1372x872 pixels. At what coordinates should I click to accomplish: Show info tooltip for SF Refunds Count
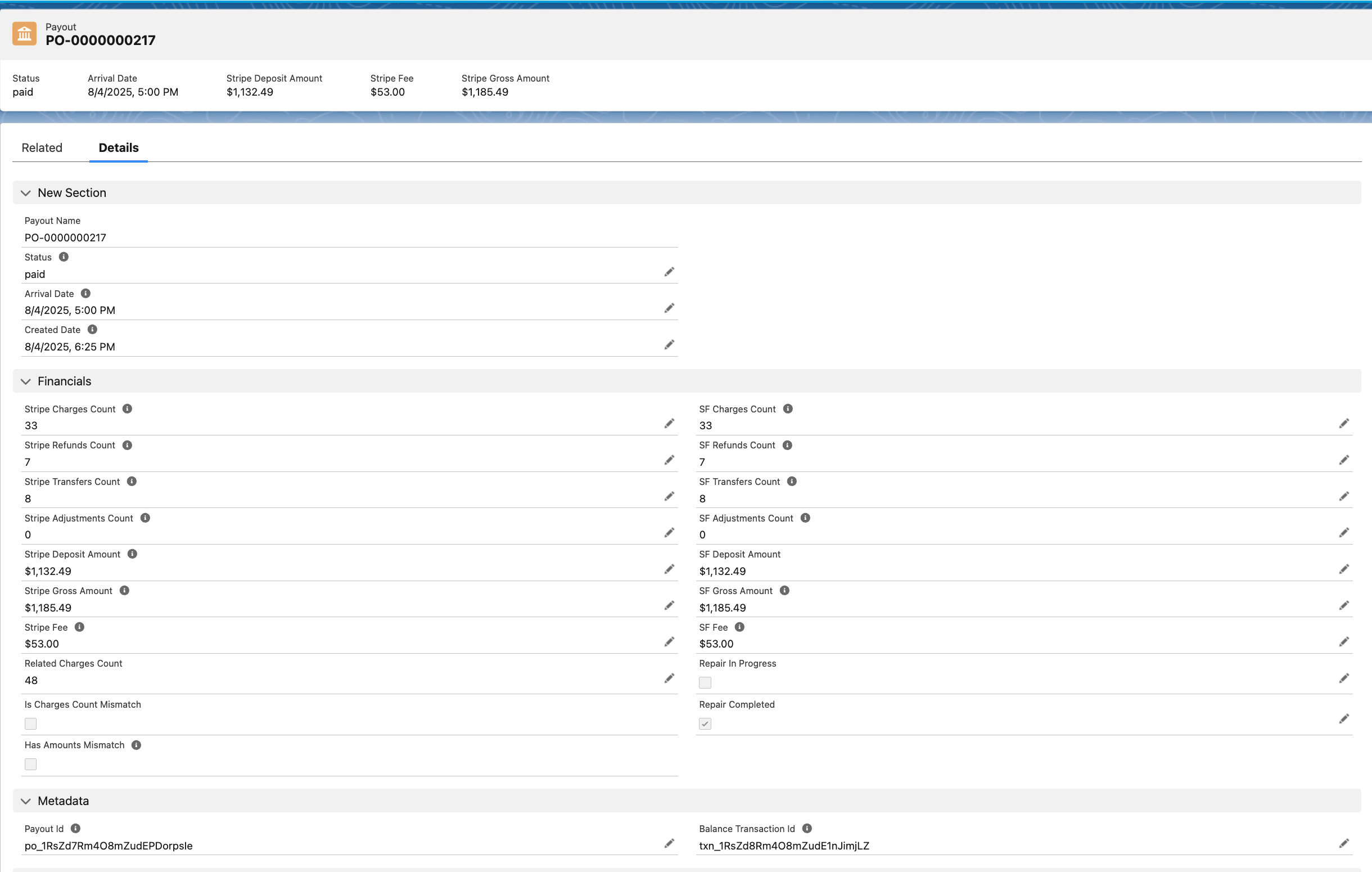(787, 445)
